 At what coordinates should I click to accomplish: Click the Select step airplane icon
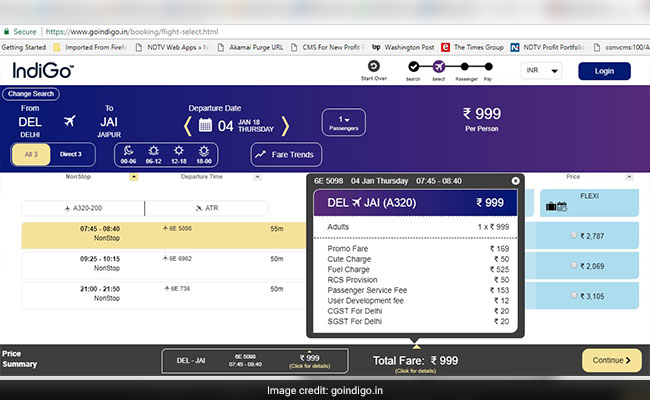pos(439,66)
